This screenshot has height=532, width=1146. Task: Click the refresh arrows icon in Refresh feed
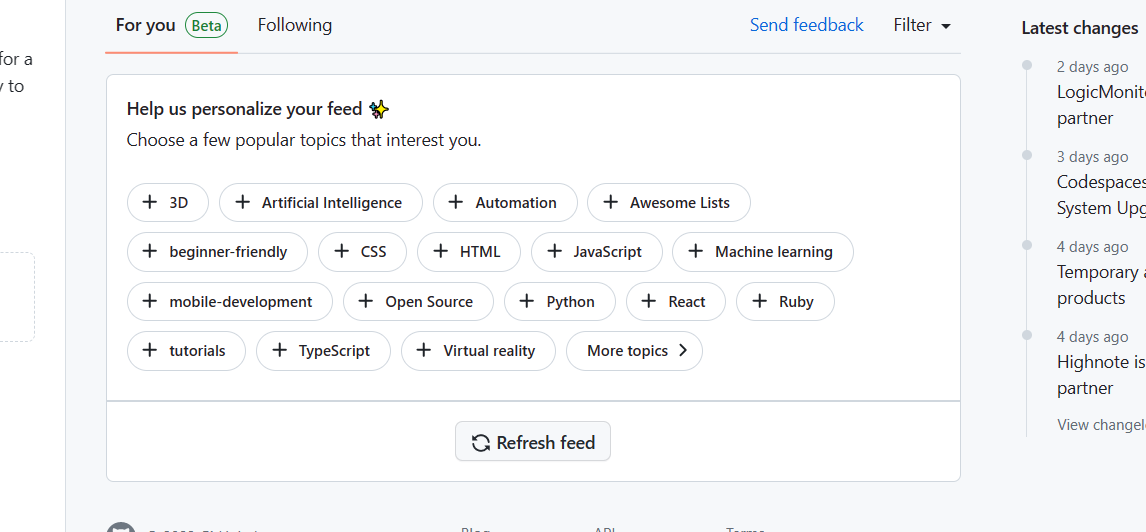[x=481, y=443]
